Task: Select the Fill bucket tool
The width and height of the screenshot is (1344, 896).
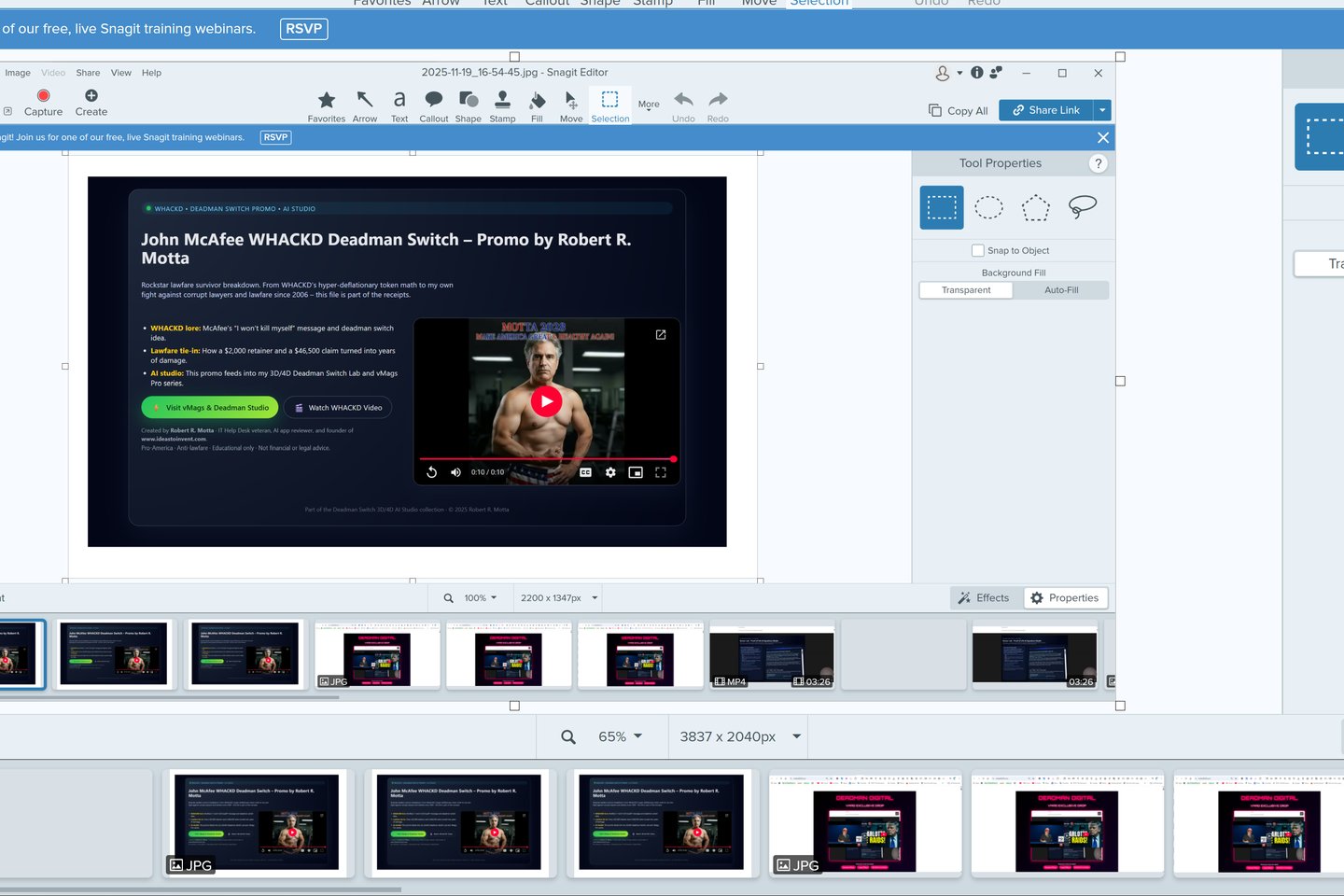Action: pos(538,105)
